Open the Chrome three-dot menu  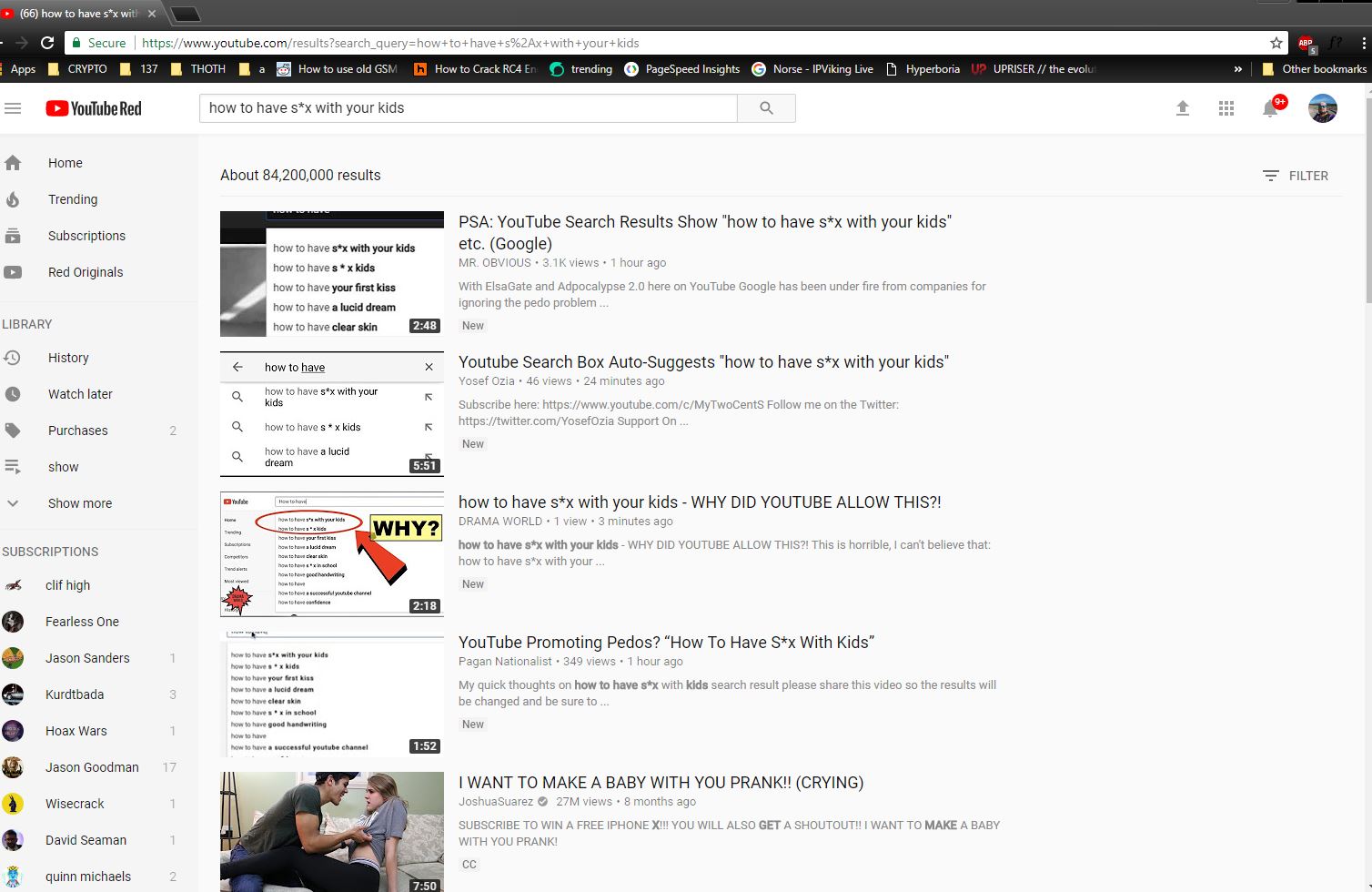pyautogui.click(x=1364, y=43)
